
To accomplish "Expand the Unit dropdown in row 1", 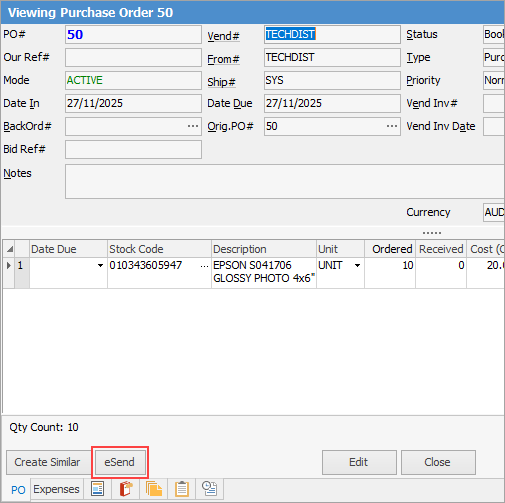I will point(357,266).
